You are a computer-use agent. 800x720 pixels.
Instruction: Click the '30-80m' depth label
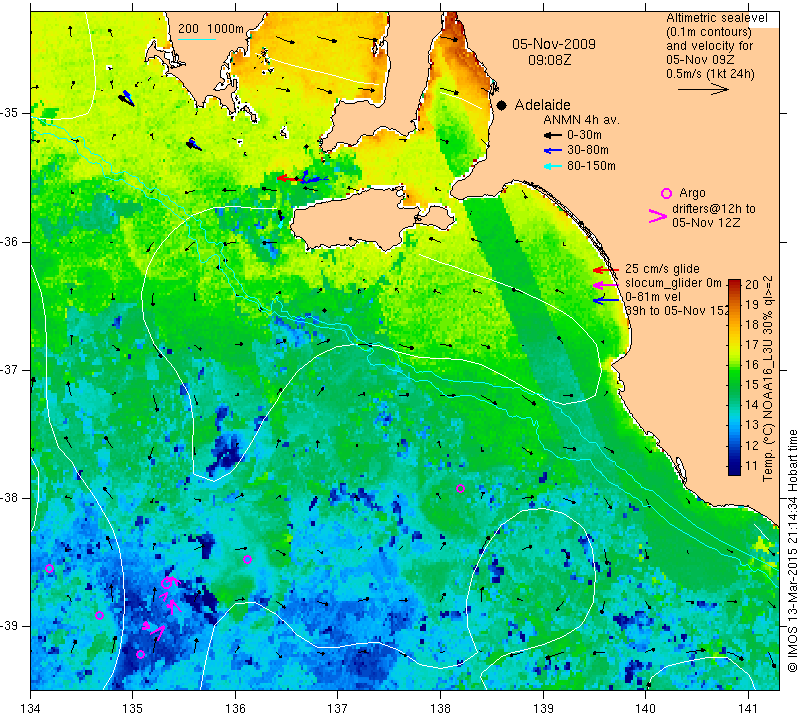tap(588, 150)
